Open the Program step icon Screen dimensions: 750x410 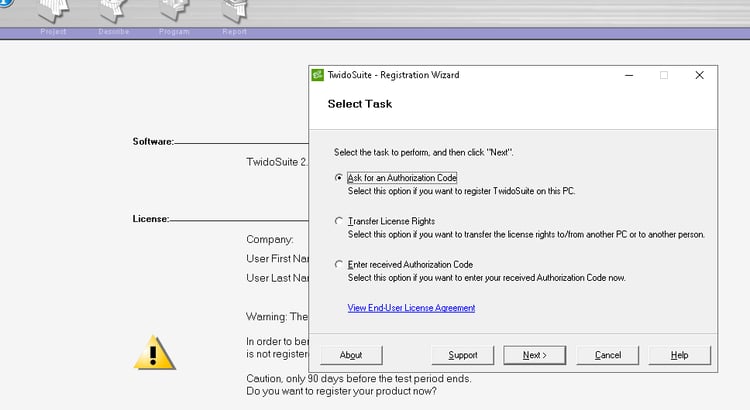coord(174,11)
